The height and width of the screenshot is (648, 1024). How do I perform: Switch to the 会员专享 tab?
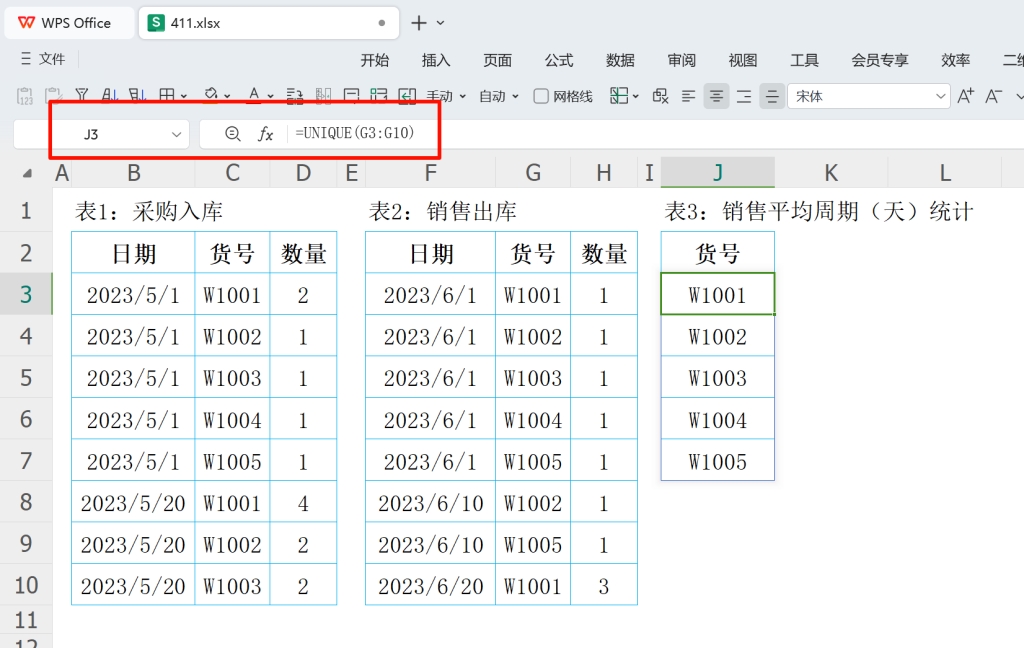coord(880,60)
